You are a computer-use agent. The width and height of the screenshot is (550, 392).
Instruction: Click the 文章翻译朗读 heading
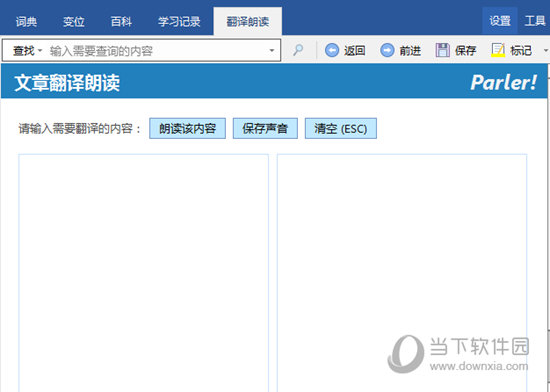67,83
